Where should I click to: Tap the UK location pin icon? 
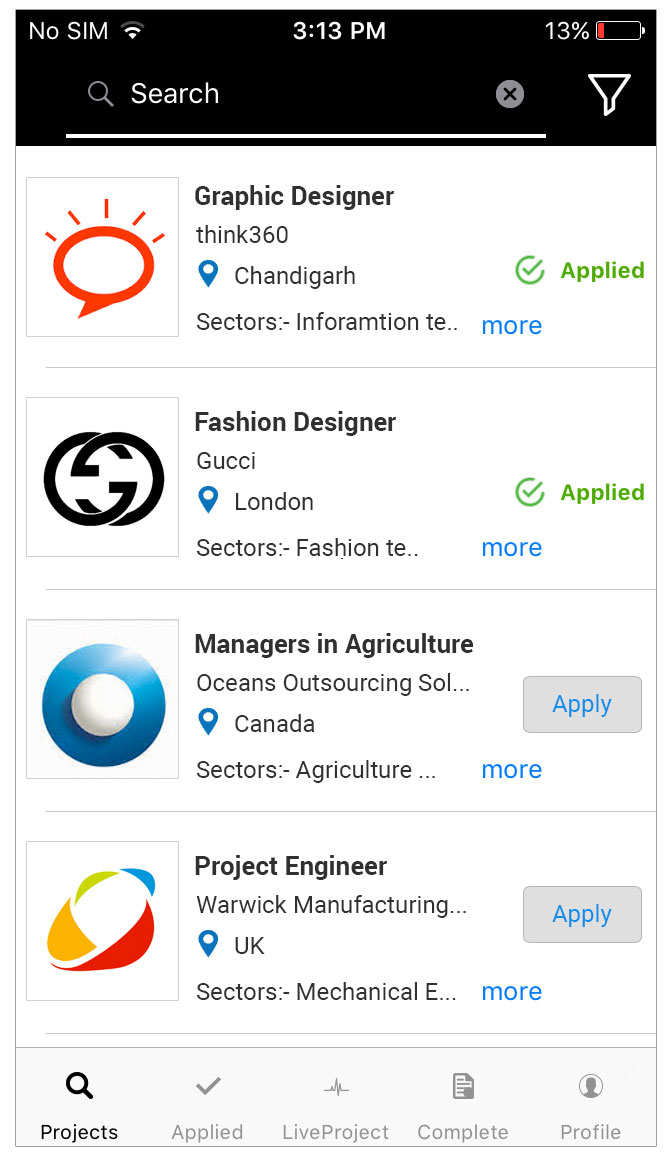pyautogui.click(x=208, y=944)
